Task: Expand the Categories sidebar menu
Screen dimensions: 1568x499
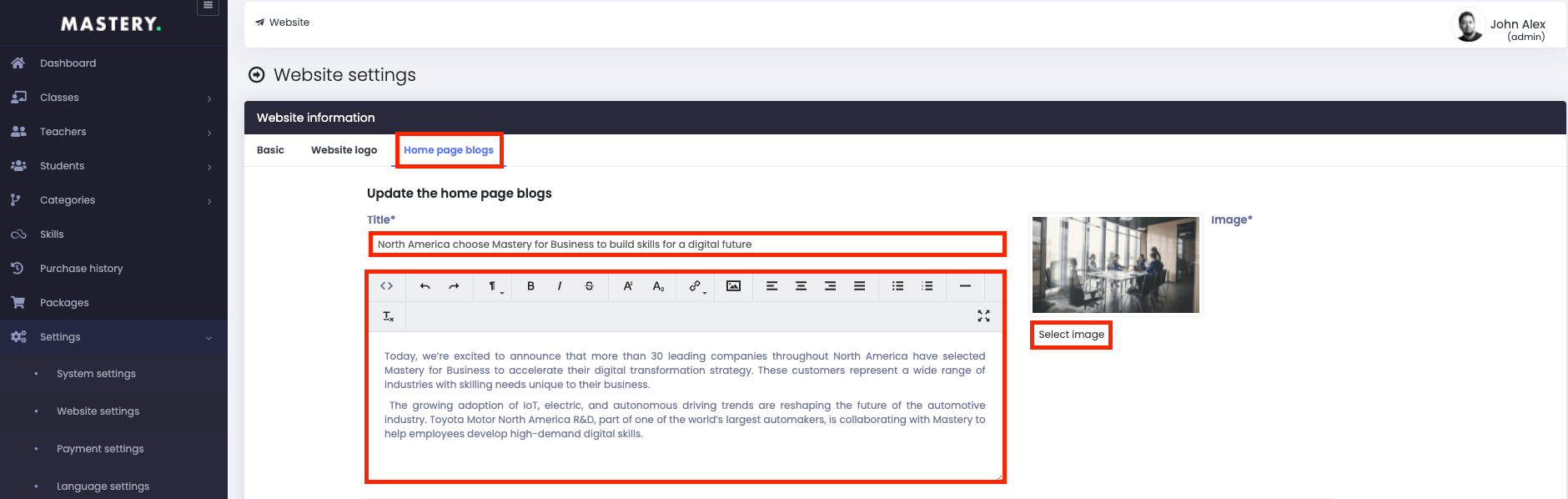Action: 113,200
